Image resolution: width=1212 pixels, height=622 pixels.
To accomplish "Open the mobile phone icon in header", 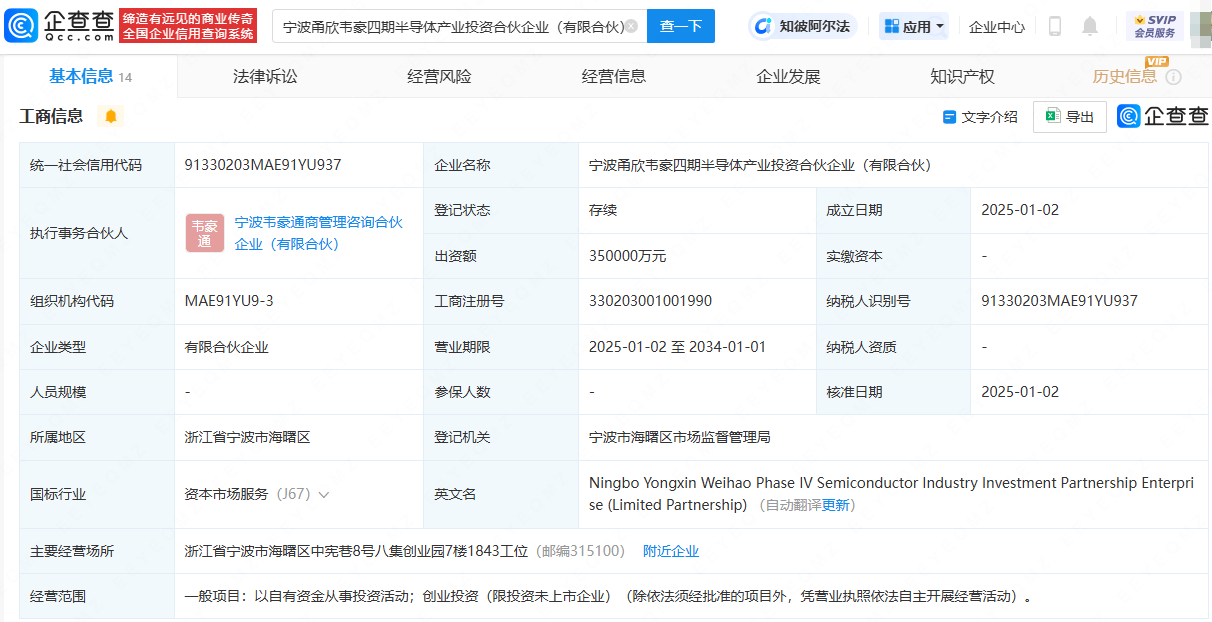I will pos(1055,26).
